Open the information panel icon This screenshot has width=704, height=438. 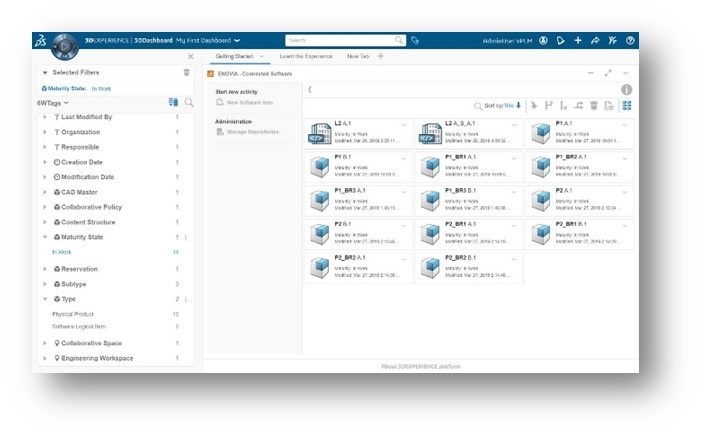[626, 89]
